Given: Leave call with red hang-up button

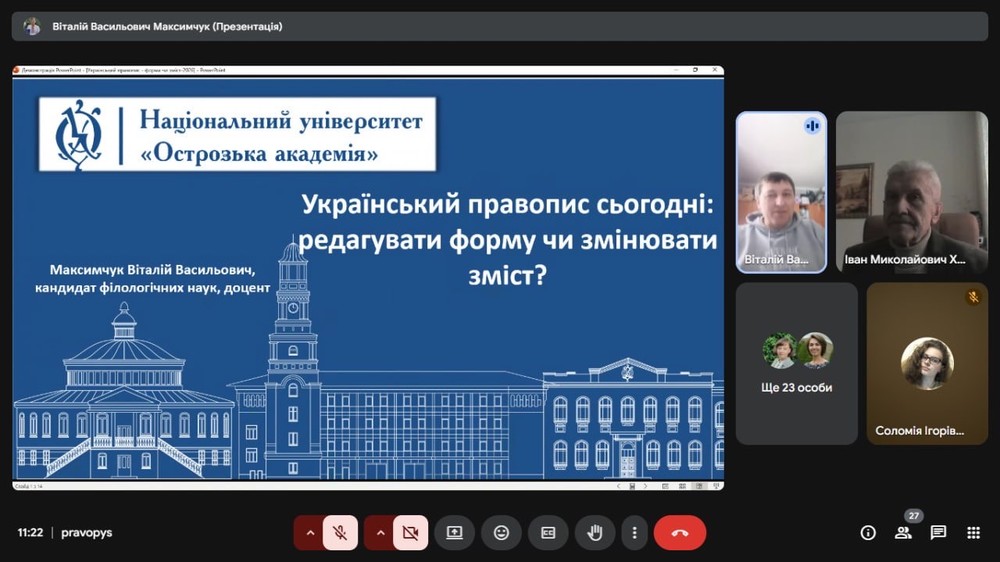Looking at the screenshot, I should pyautogui.click(x=680, y=533).
